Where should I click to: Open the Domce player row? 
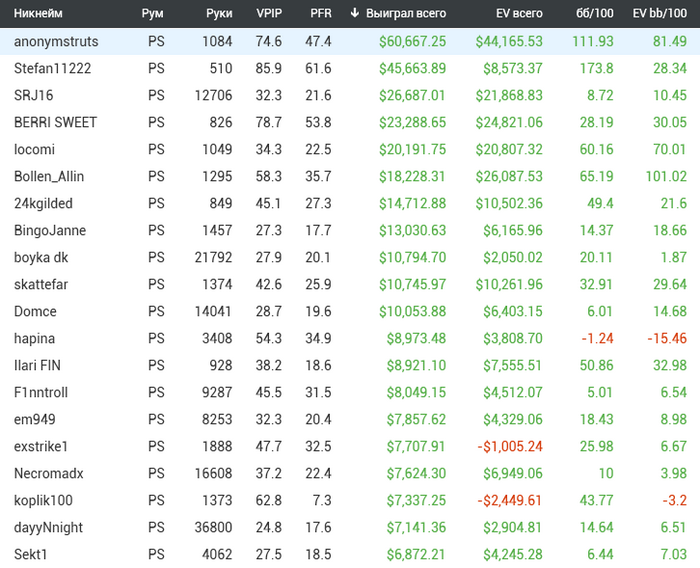pos(350,311)
